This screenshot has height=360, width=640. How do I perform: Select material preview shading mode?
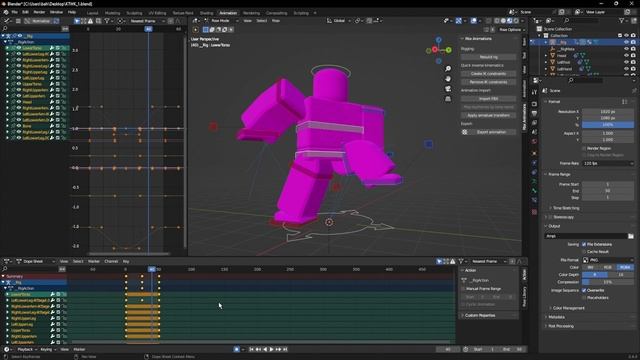pos(509,20)
